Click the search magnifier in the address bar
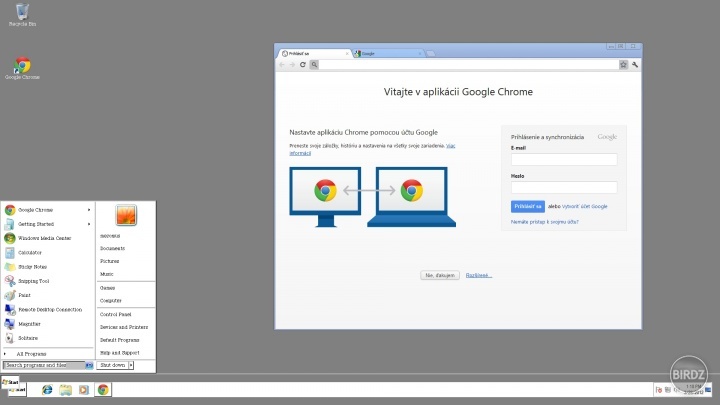720x405 pixels. pyautogui.click(x=314, y=65)
